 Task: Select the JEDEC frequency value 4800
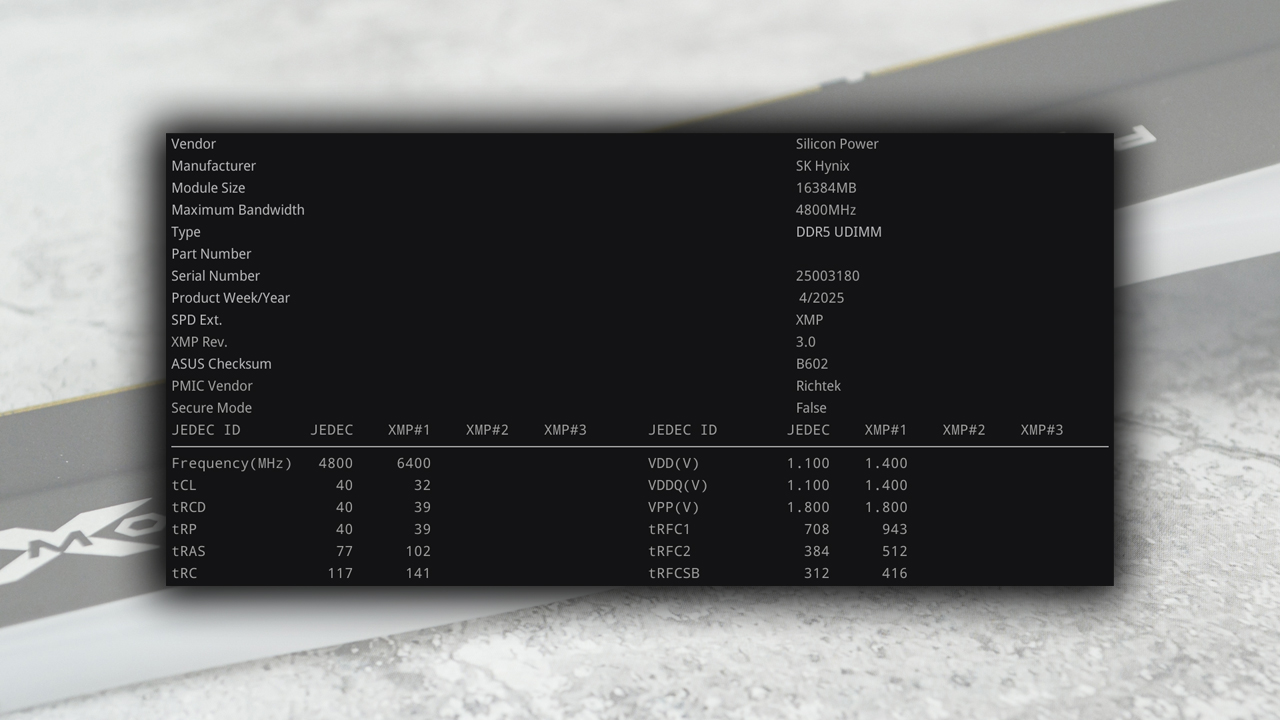[x=335, y=463]
